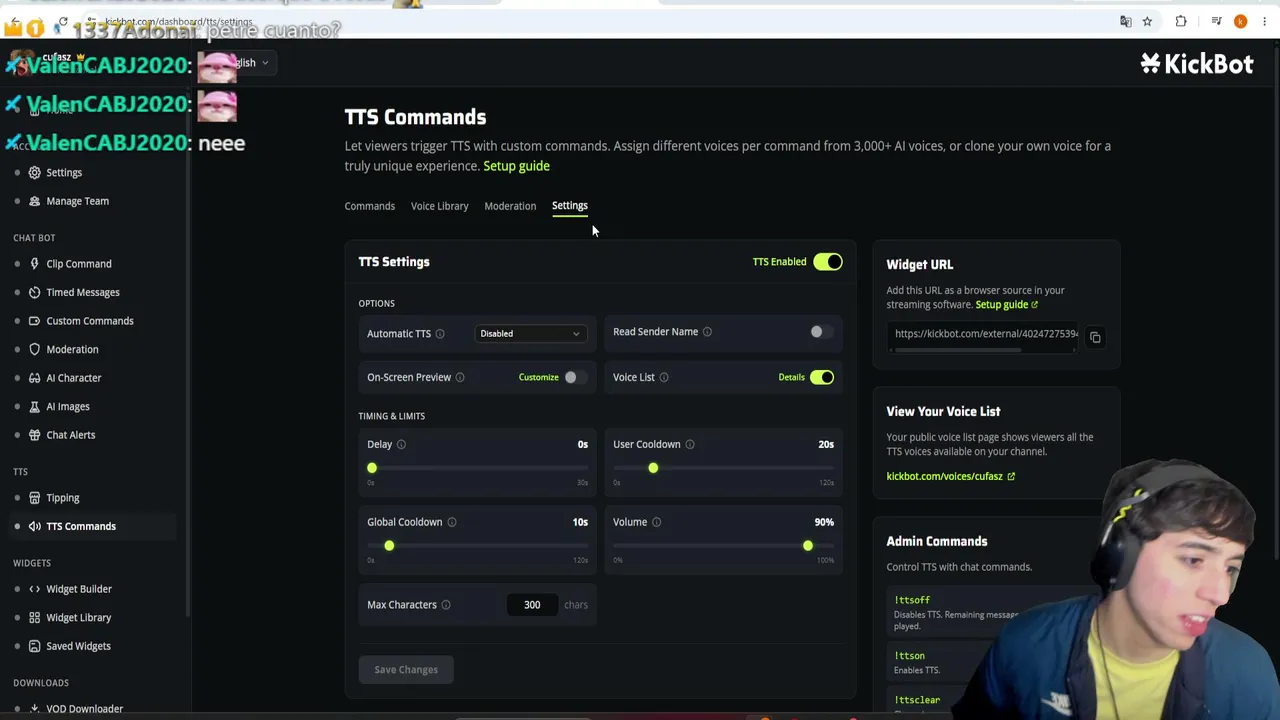Click the TTS Commands speaker icon
The height and width of the screenshot is (720, 1280).
click(35, 526)
